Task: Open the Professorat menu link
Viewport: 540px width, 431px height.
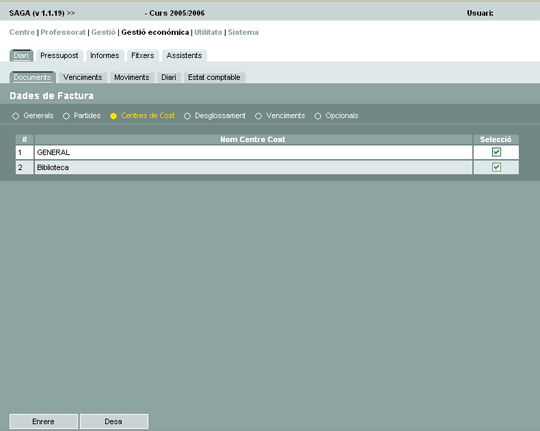Action: tap(63, 32)
